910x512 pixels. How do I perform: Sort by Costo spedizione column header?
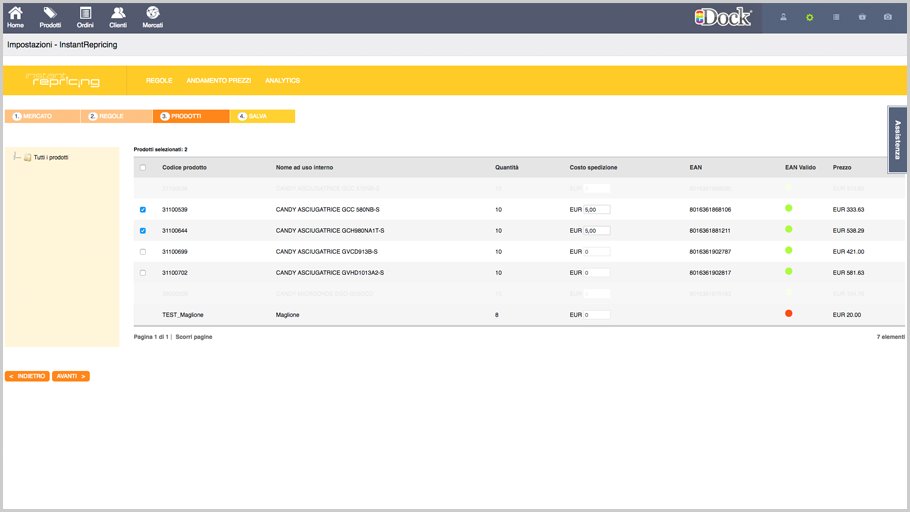click(x=593, y=168)
